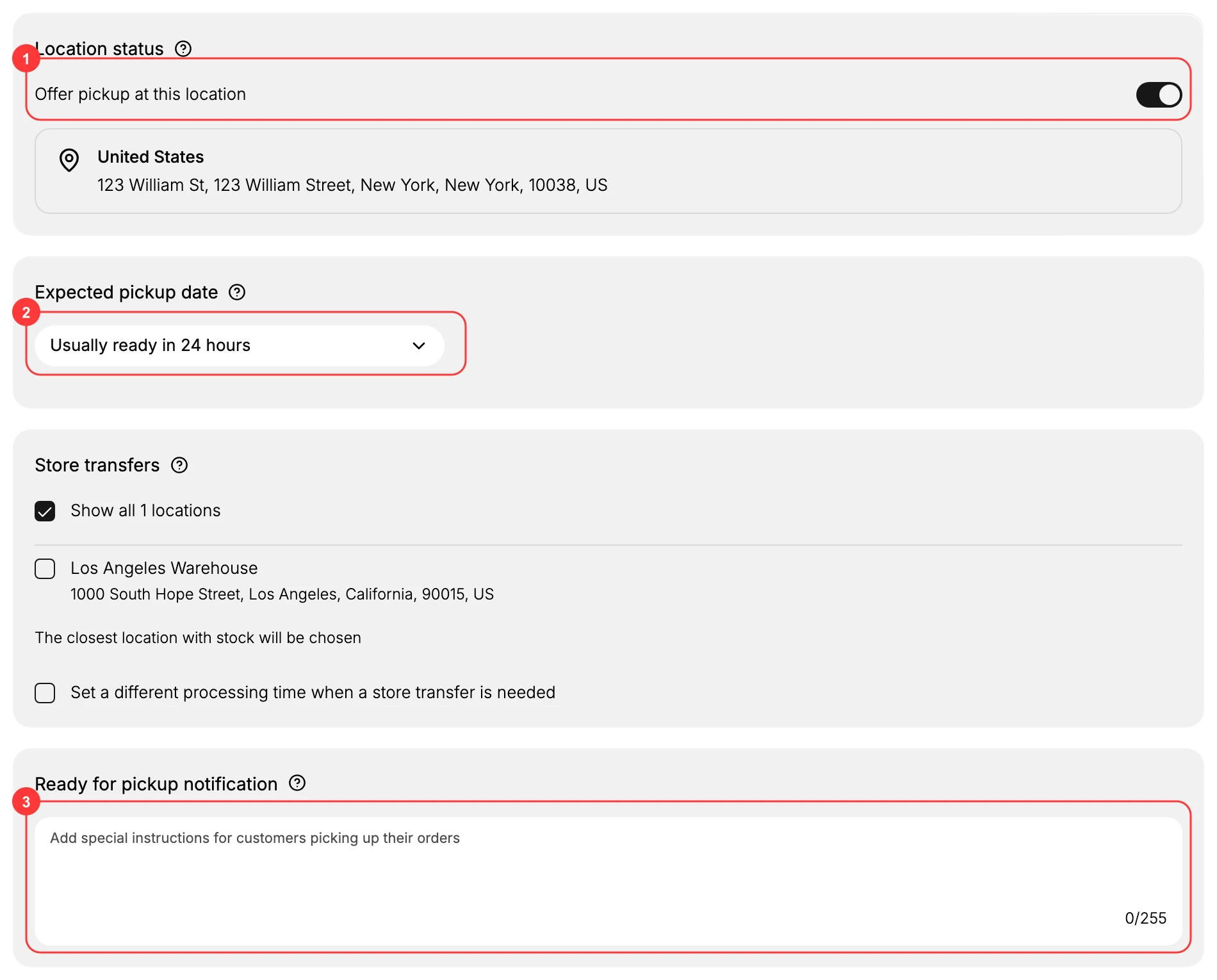Check the Los Angeles Warehouse checkbox
The height and width of the screenshot is (980, 1217).
tap(45, 569)
